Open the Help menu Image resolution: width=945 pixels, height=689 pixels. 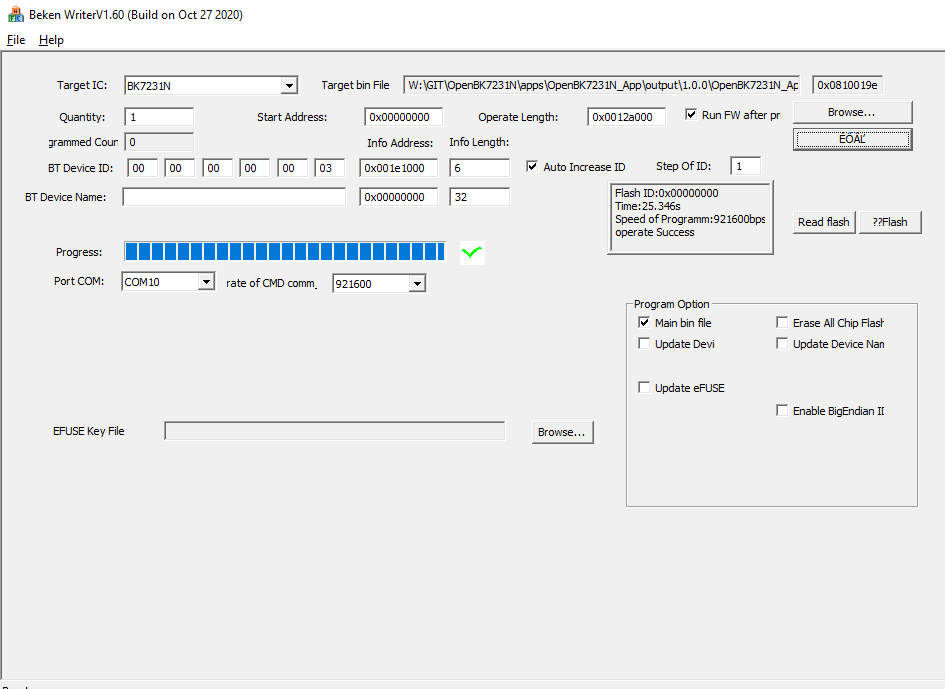click(x=51, y=40)
